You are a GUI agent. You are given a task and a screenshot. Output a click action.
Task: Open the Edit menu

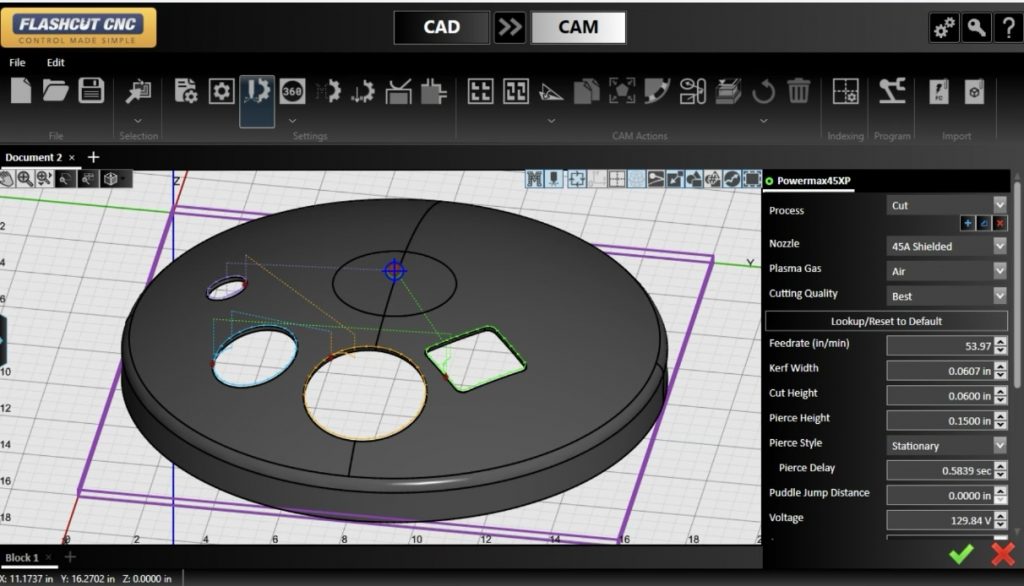click(55, 62)
